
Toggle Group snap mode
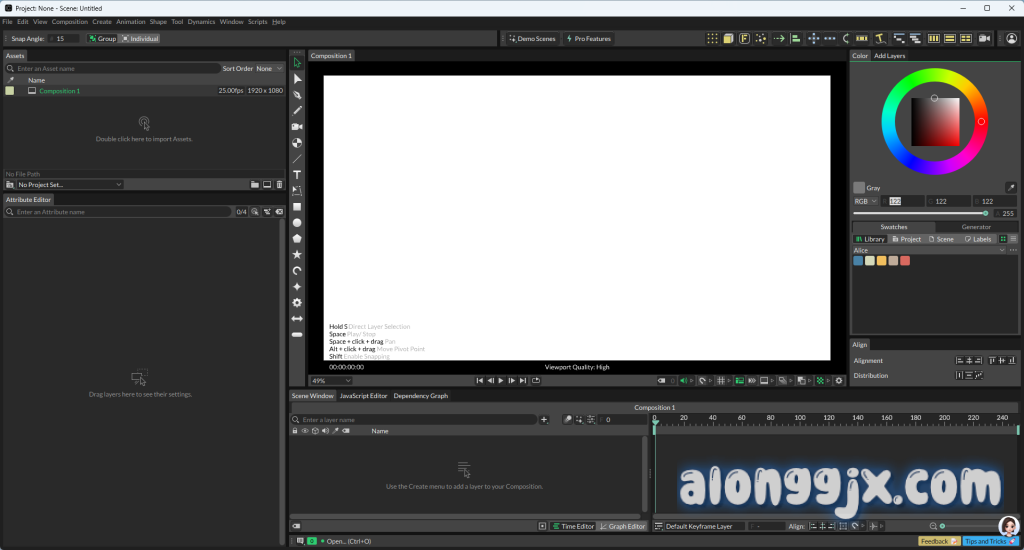[x=102, y=39]
